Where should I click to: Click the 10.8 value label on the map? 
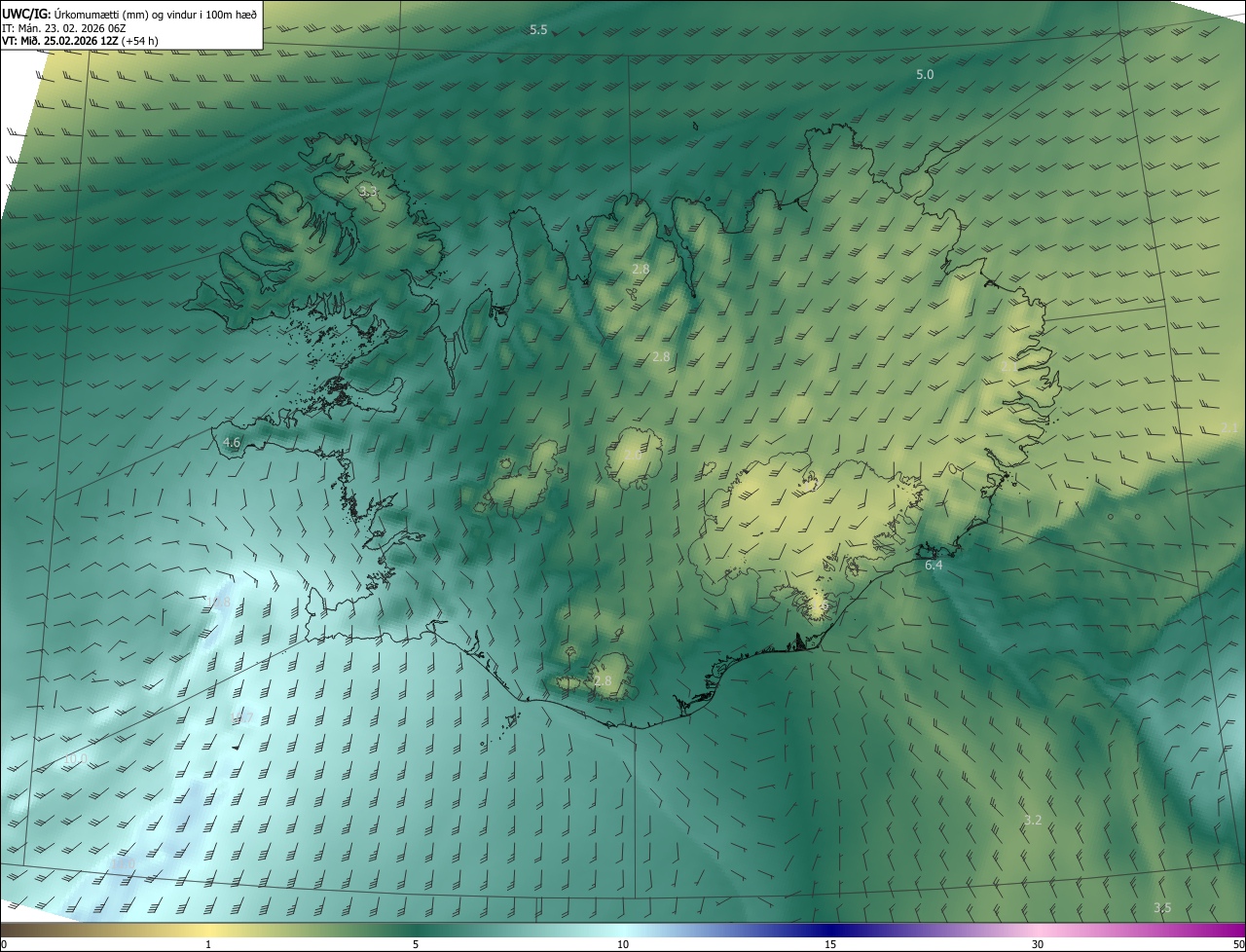coord(219,603)
